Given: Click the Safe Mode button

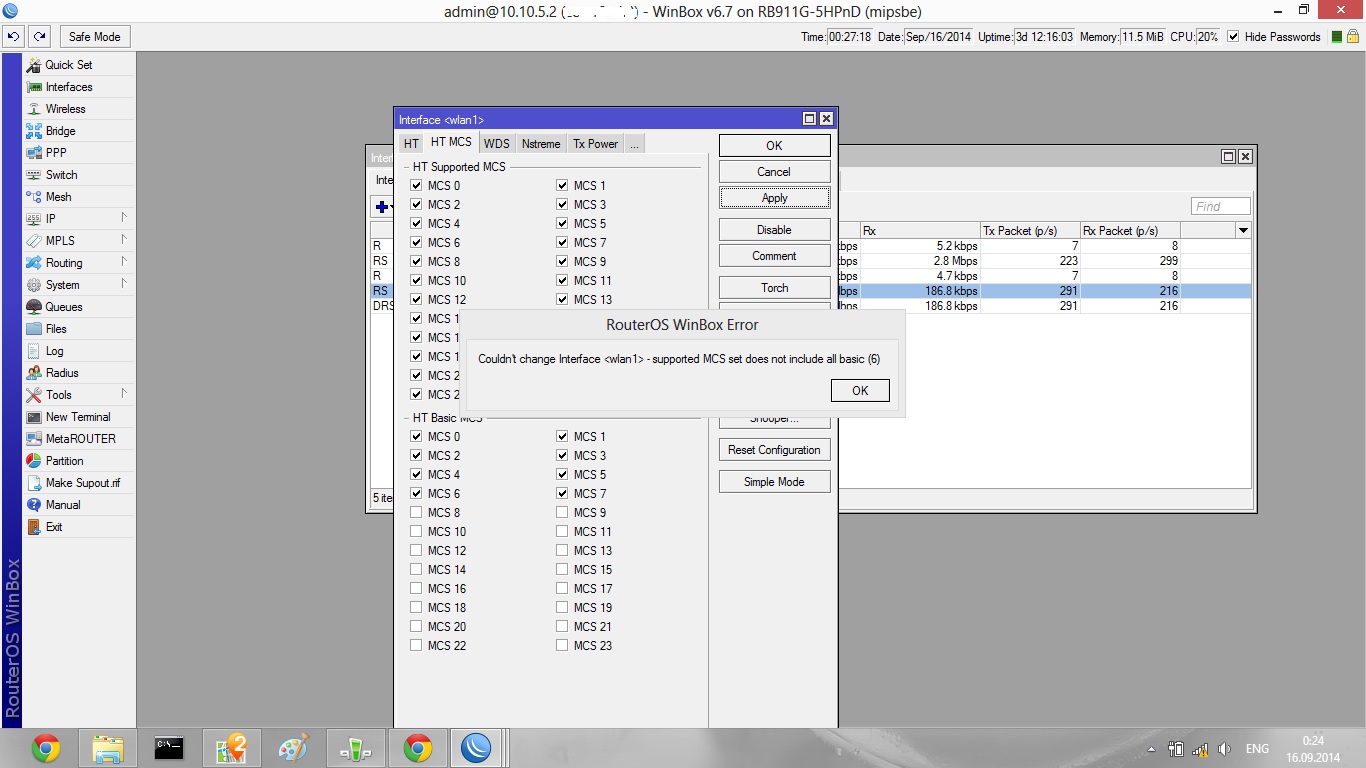Looking at the screenshot, I should (x=94, y=37).
